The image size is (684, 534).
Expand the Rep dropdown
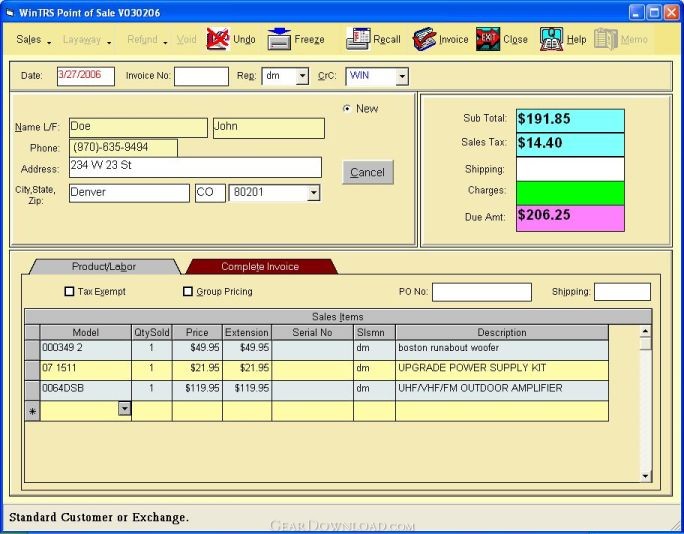(x=302, y=76)
